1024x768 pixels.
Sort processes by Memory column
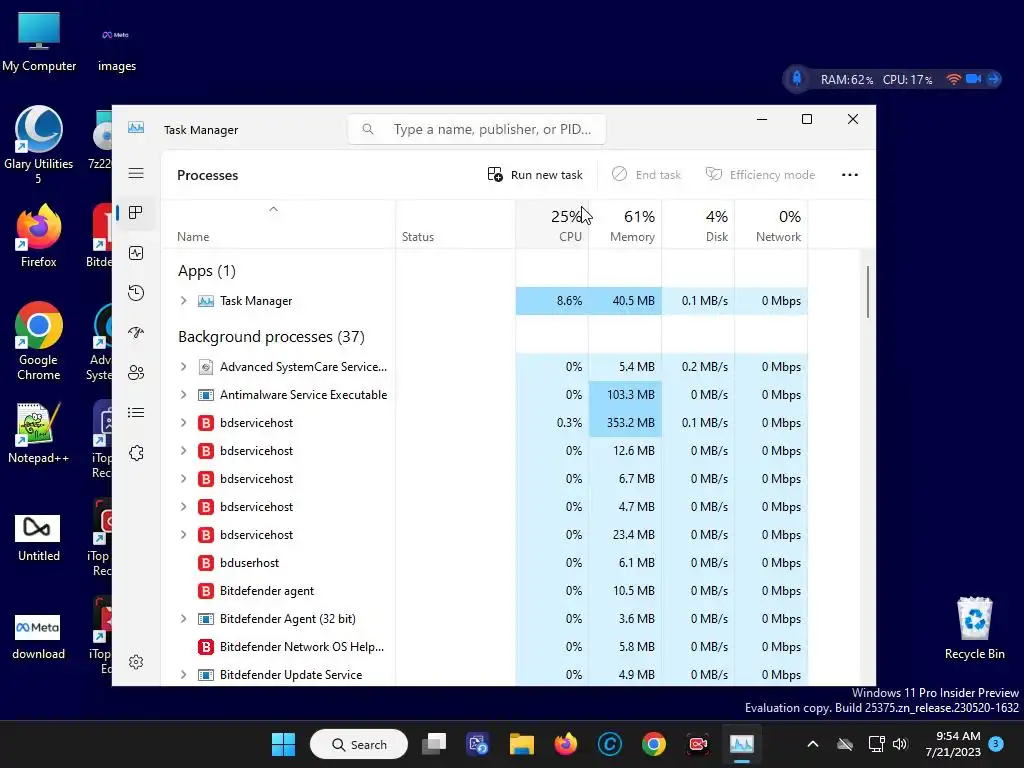pos(625,225)
